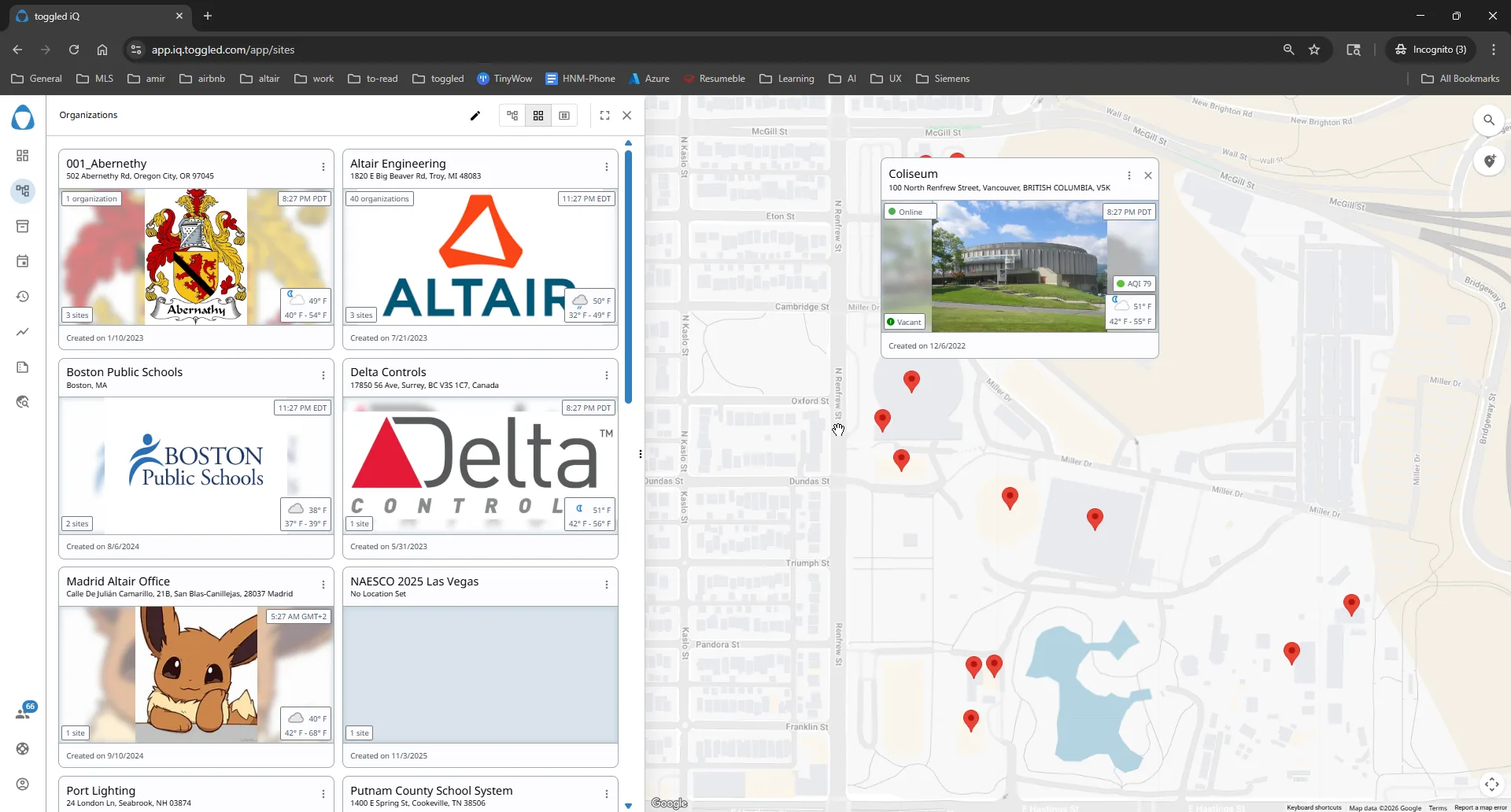The image size is (1511, 812).
Task: Switch to tree hierarchy view
Action: tap(512, 116)
